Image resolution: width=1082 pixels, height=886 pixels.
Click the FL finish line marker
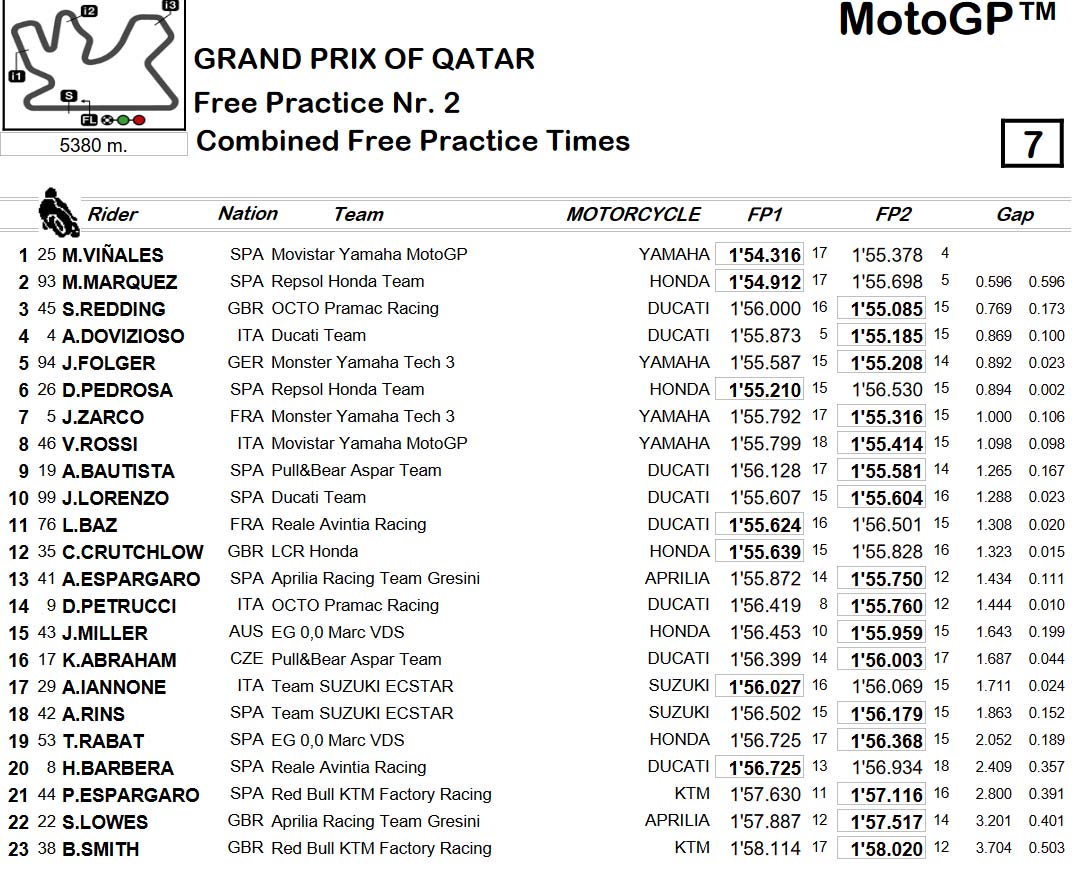[90, 120]
